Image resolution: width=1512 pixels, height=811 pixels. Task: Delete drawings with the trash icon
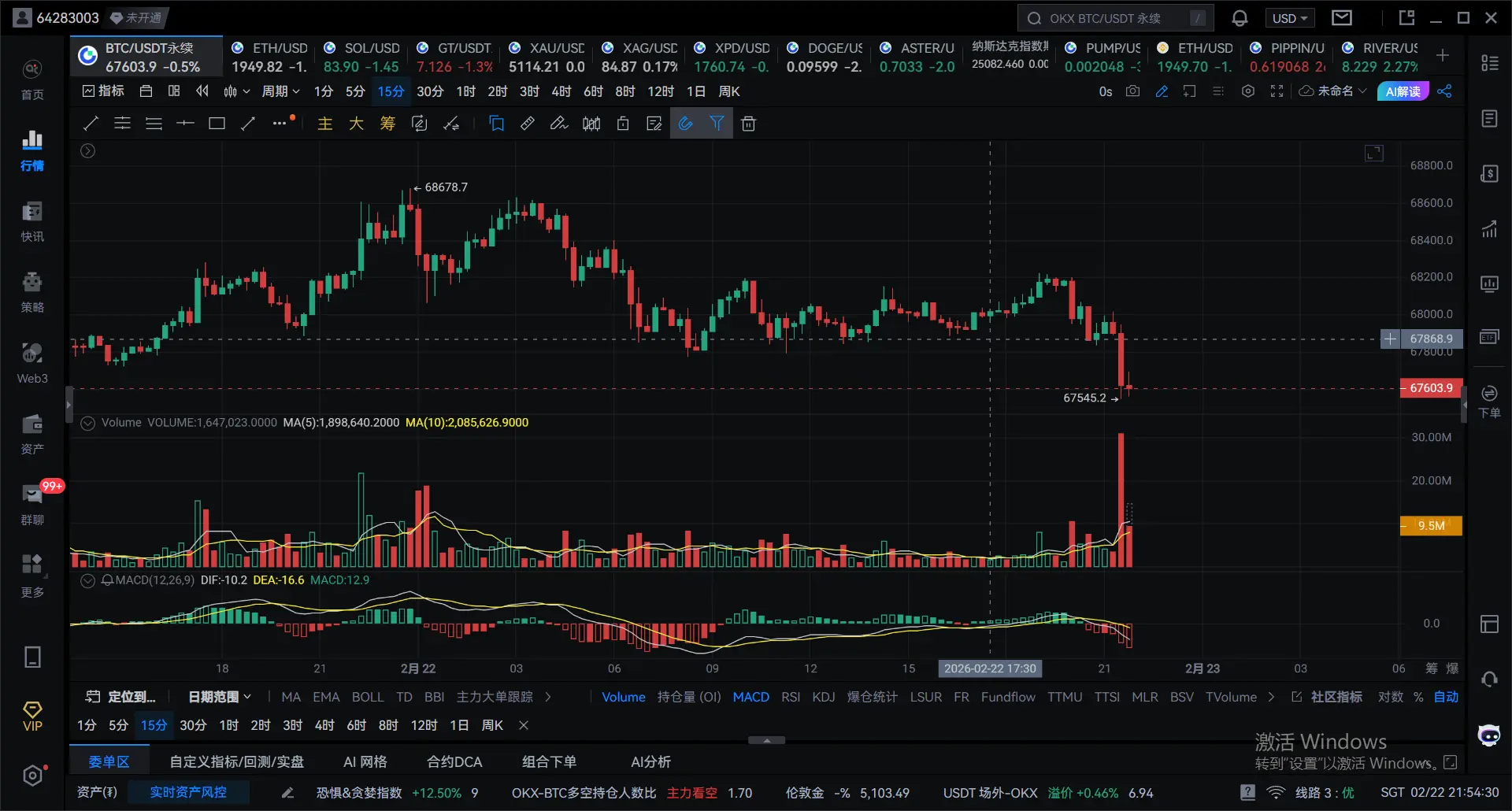749,124
